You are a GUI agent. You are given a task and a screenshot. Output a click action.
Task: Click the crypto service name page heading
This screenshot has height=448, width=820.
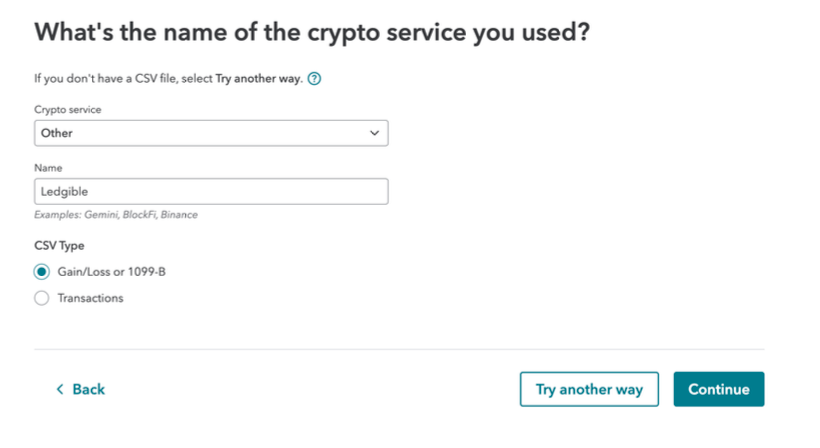click(x=312, y=32)
